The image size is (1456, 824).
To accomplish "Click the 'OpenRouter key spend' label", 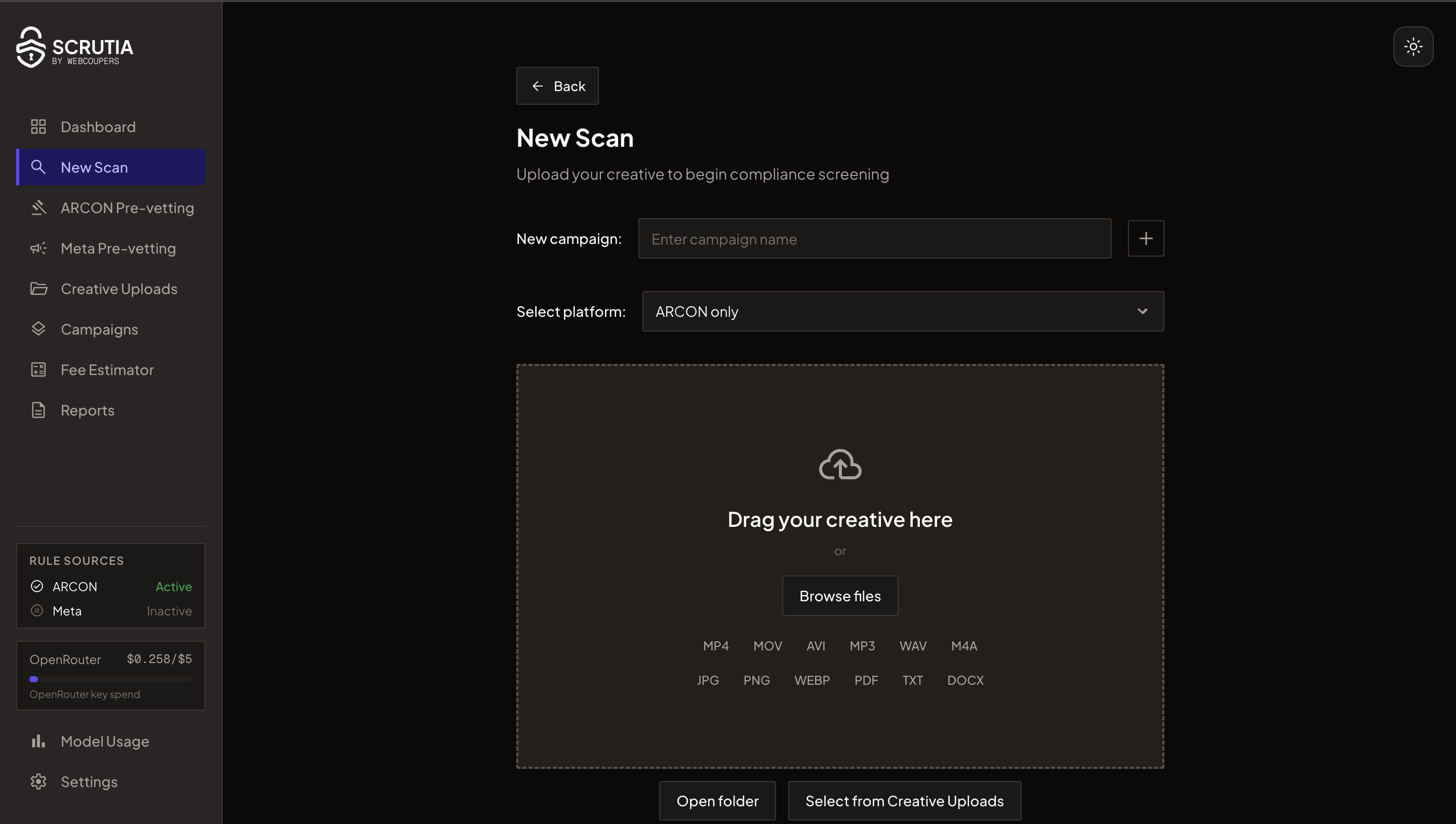I will (85, 694).
